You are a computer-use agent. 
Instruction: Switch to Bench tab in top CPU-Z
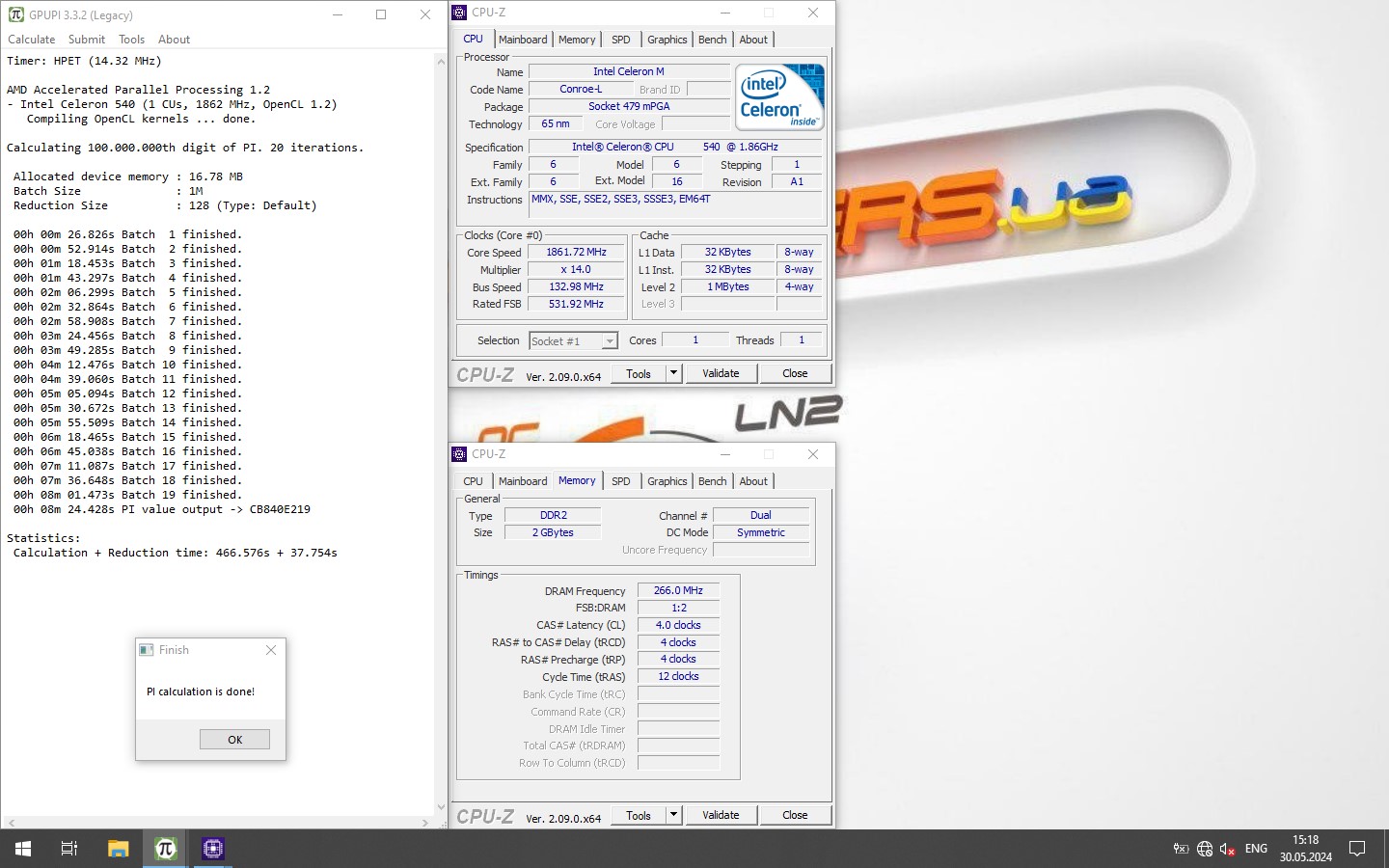tap(713, 40)
